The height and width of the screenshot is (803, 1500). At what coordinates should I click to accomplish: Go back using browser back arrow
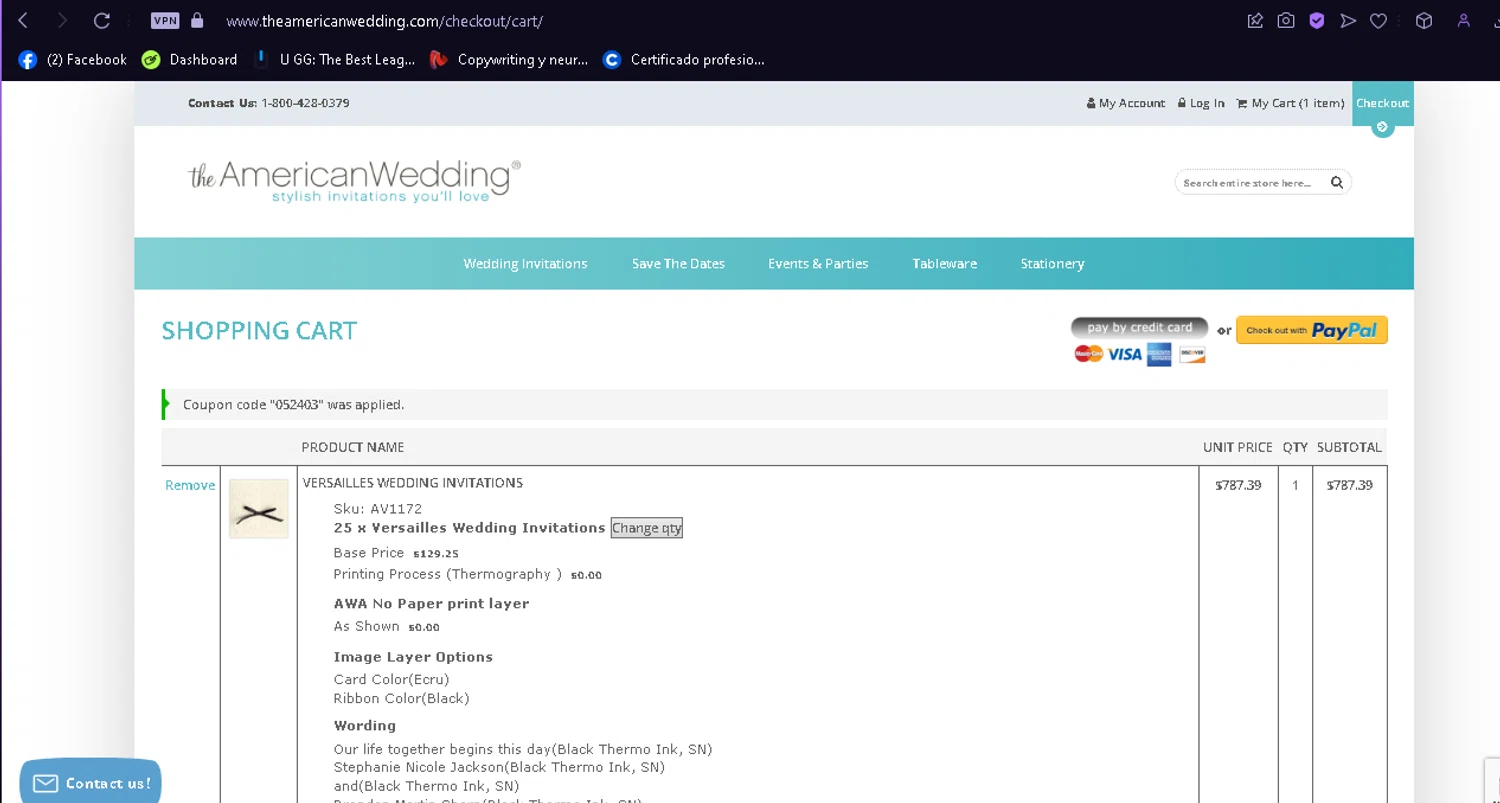point(23,21)
